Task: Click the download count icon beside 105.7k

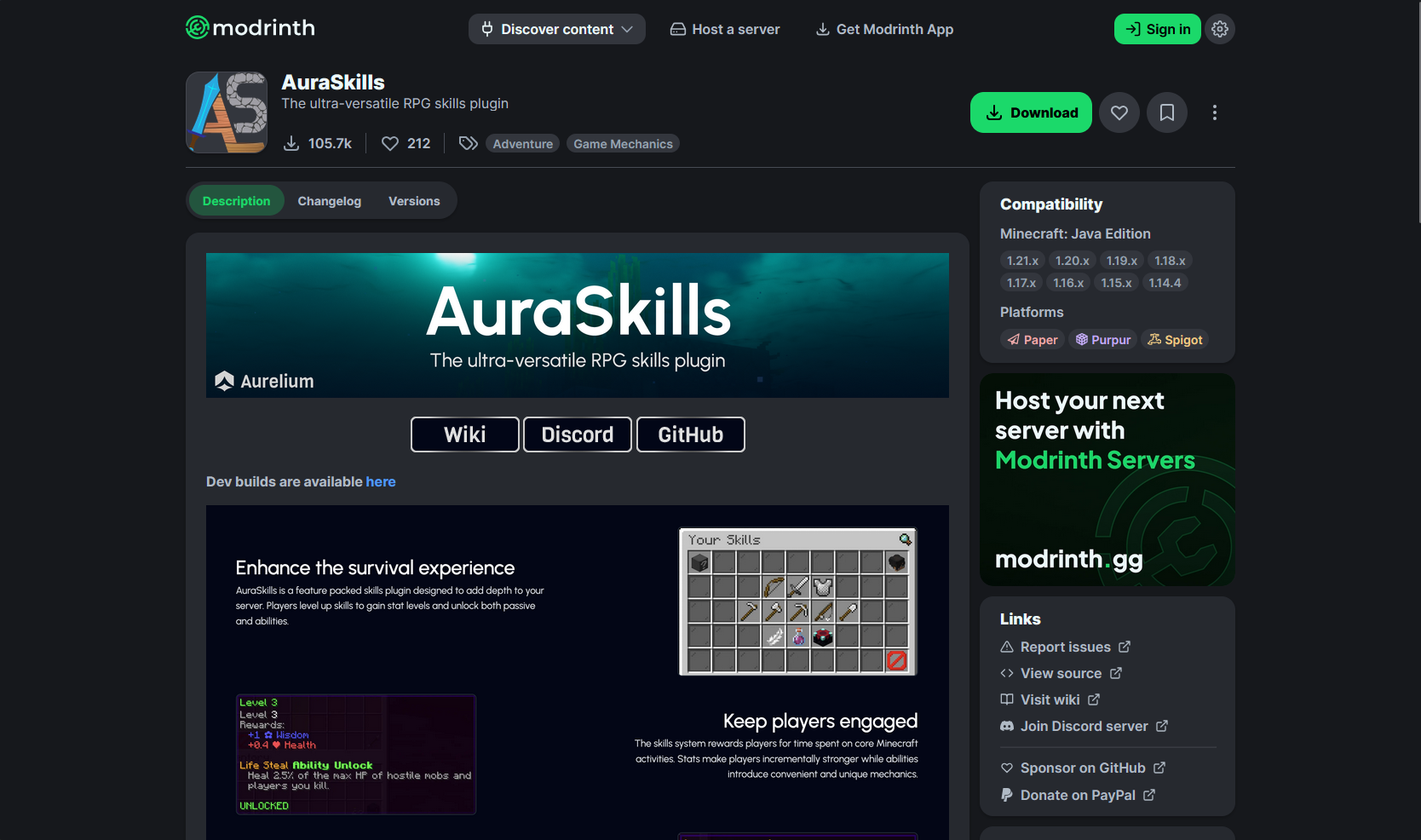Action: click(291, 143)
